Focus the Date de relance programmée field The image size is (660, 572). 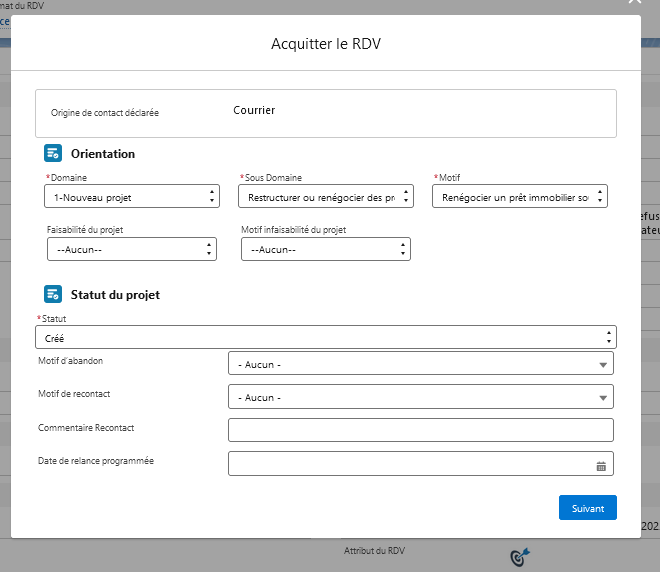[x=410, y=464]
